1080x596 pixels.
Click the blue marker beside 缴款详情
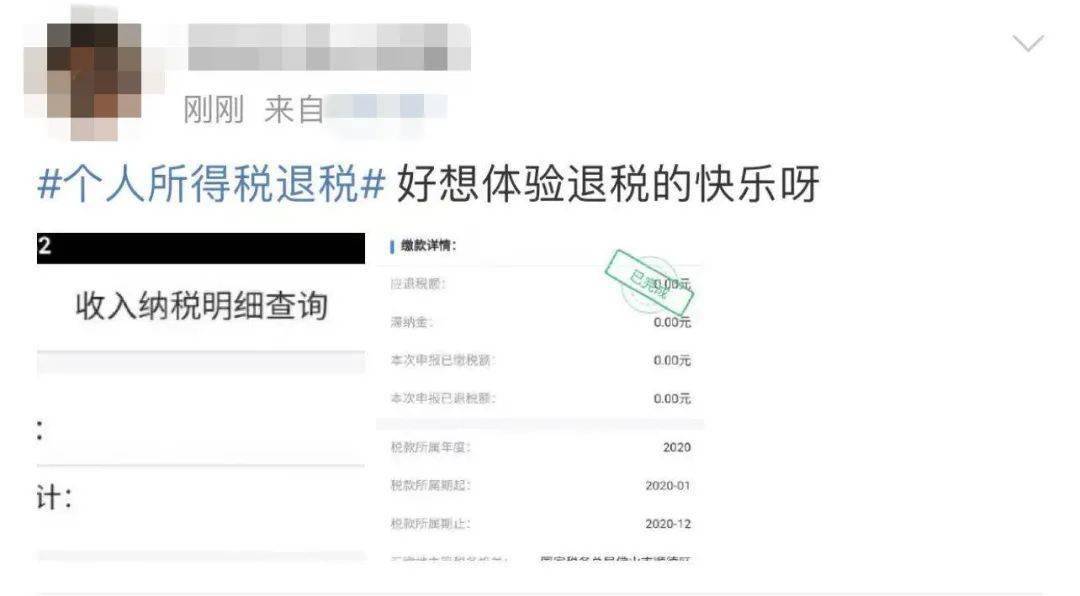tap(392, 246)
